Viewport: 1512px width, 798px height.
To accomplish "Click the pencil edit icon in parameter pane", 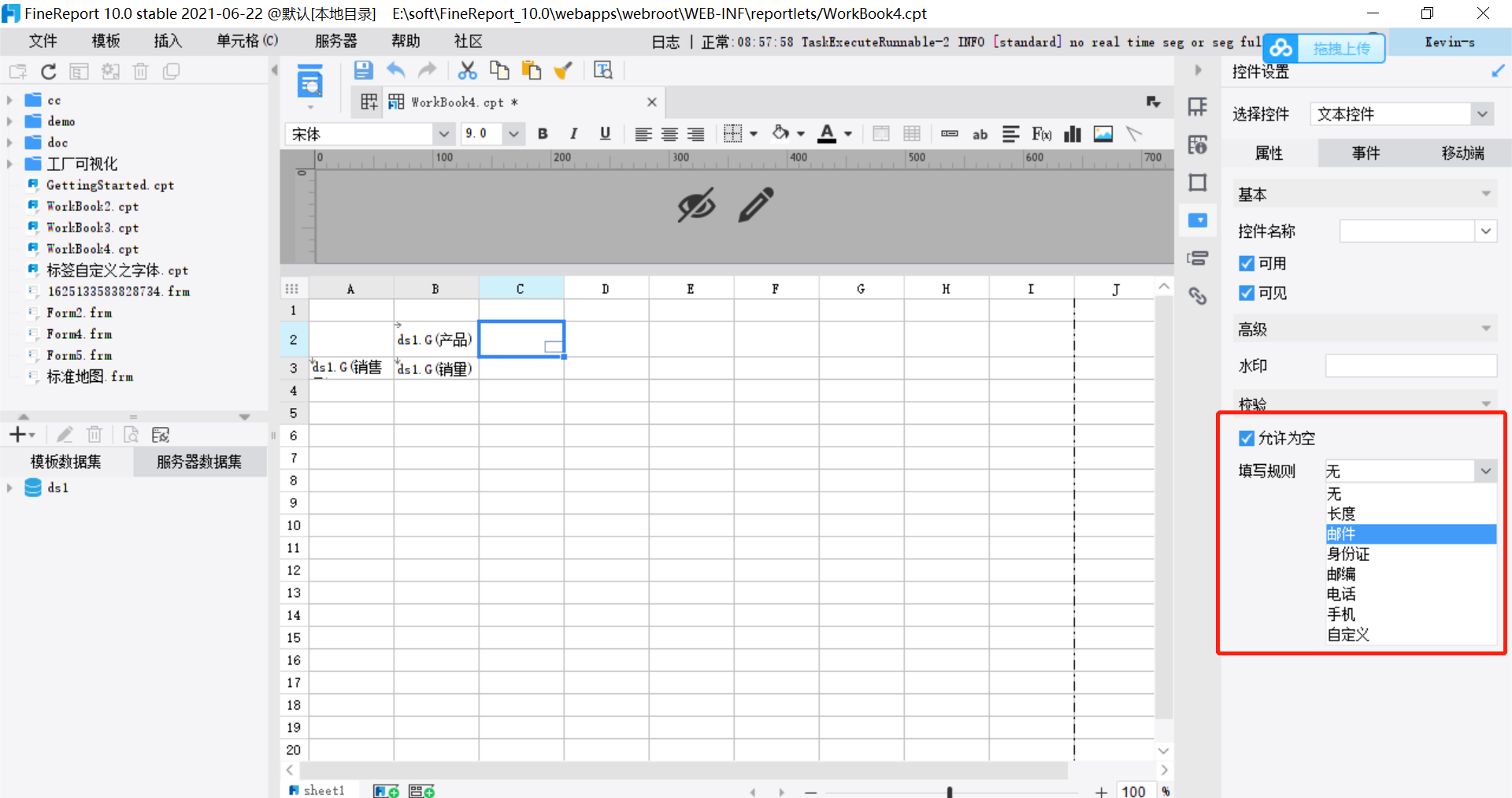I will point(756,205).
